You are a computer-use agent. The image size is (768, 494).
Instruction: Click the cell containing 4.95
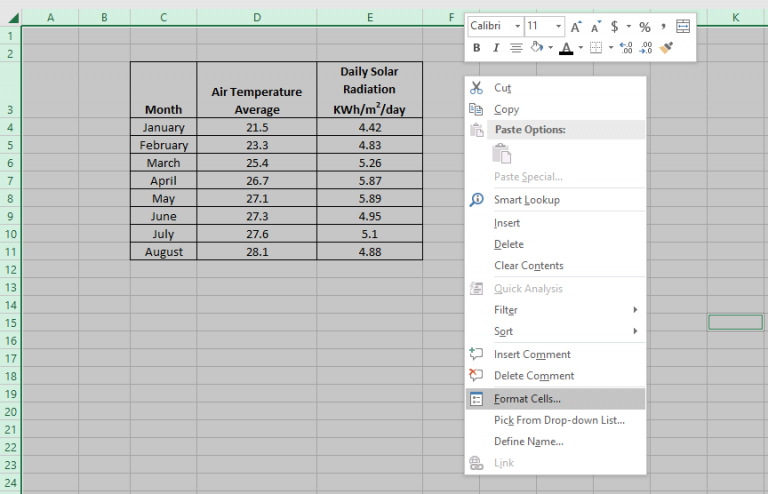(x=370, y=216)
